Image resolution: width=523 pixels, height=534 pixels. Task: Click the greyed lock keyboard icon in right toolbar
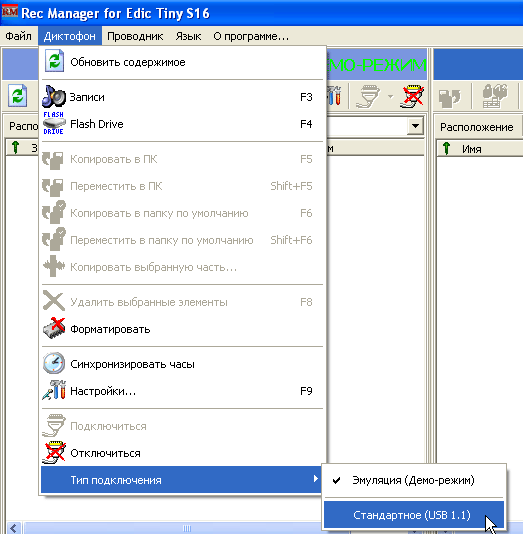495,96
